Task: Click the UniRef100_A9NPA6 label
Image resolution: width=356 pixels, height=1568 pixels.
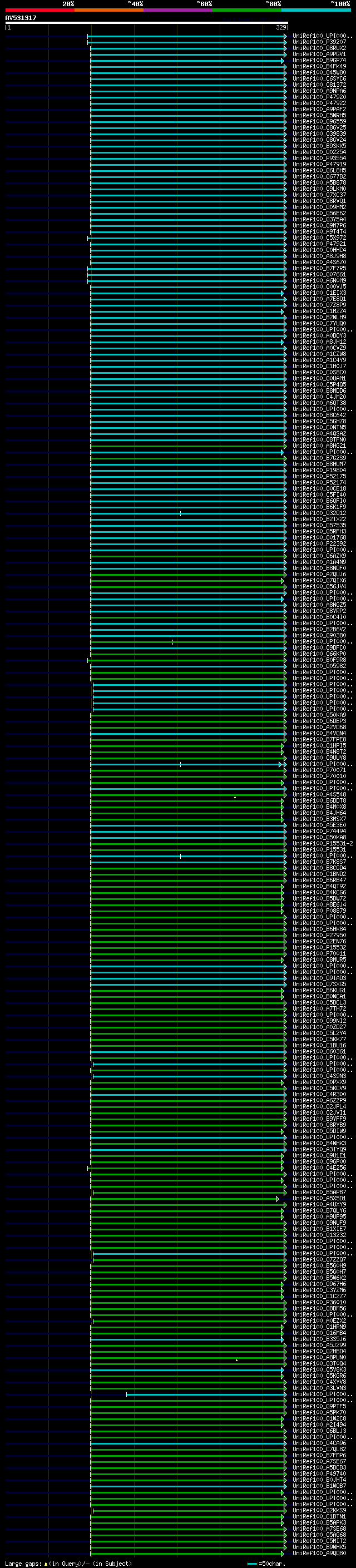Action: click(x=319, y=91)
